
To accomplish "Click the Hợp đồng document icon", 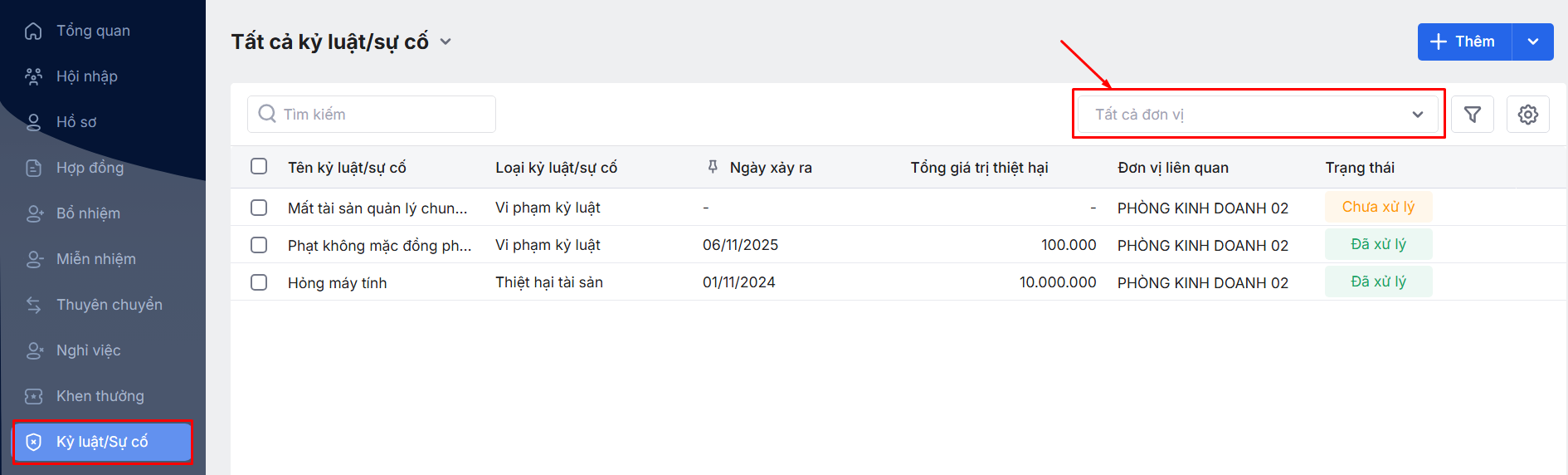I will (x=33, y=168).
